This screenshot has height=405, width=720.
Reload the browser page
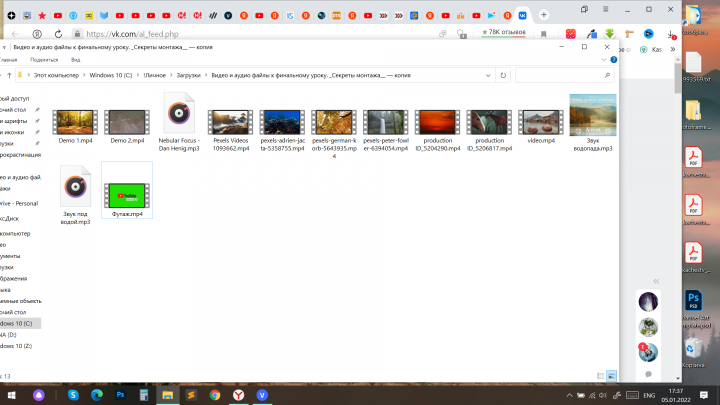[x=58, y=34]
